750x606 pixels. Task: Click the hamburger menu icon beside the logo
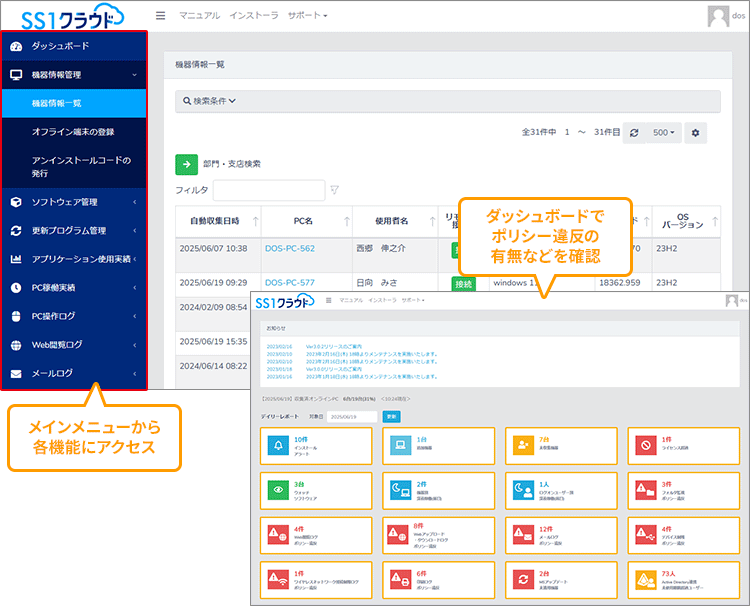(x=161, y=16)
